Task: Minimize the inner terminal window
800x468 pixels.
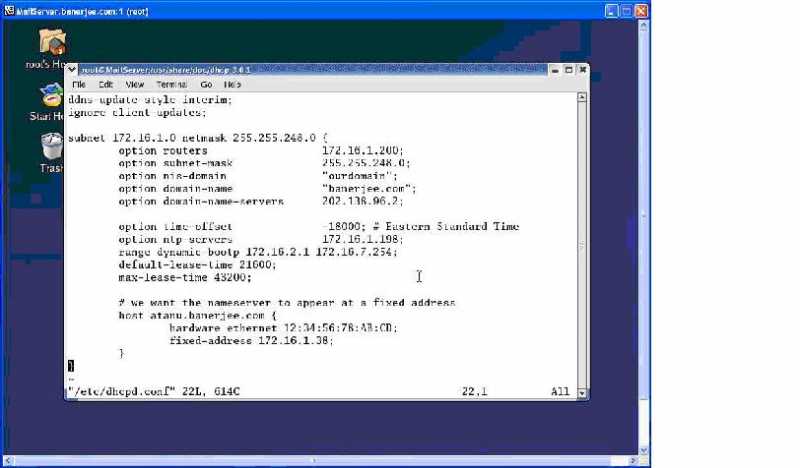Action: (x=555, y=70)
